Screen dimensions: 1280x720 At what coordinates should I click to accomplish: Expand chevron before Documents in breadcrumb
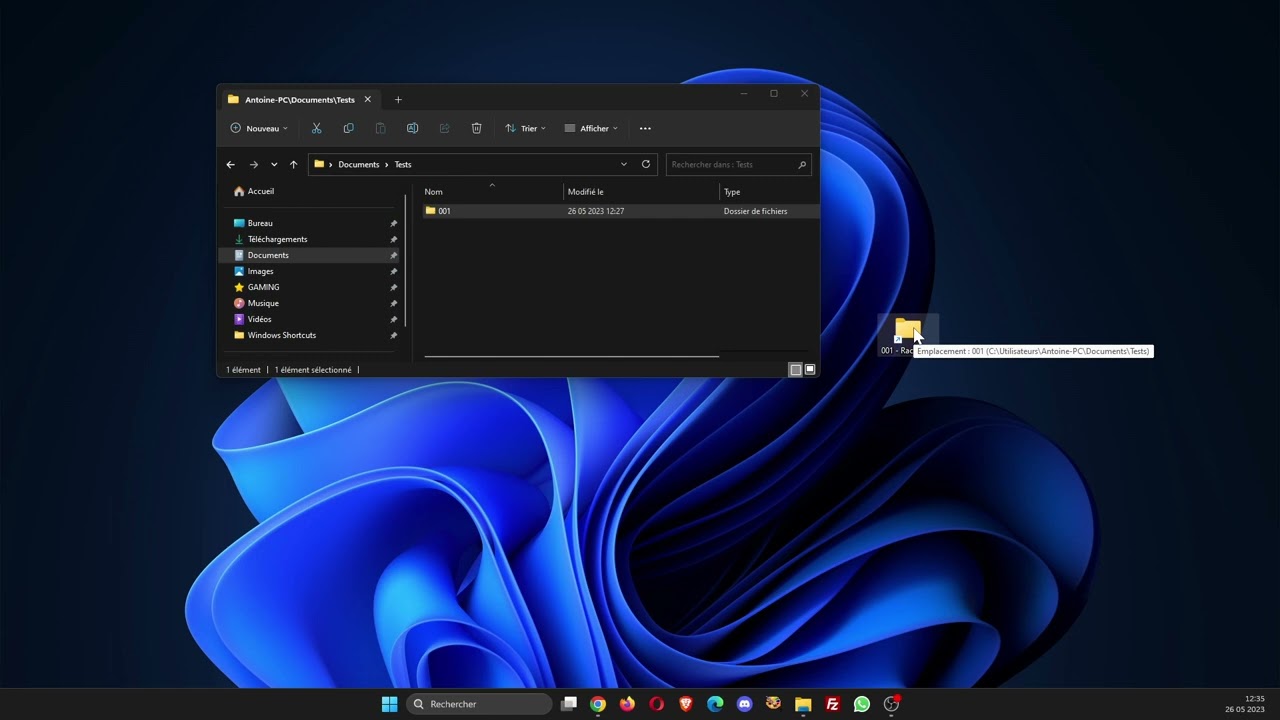coord(330,164)
